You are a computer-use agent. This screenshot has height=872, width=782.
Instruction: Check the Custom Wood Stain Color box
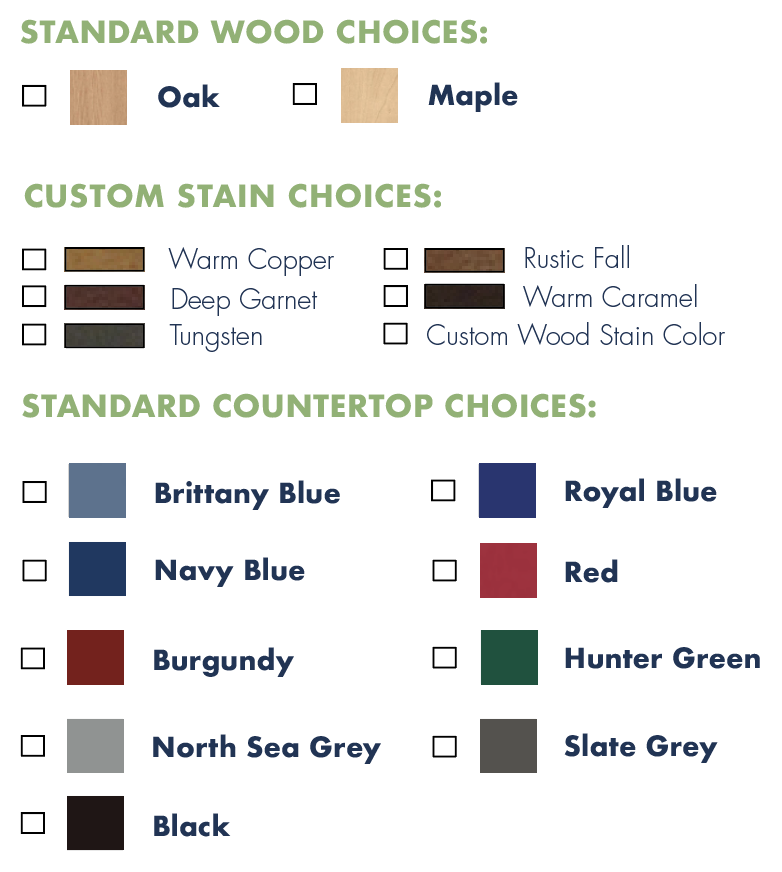pyautogui.click(x=395, y=334)
